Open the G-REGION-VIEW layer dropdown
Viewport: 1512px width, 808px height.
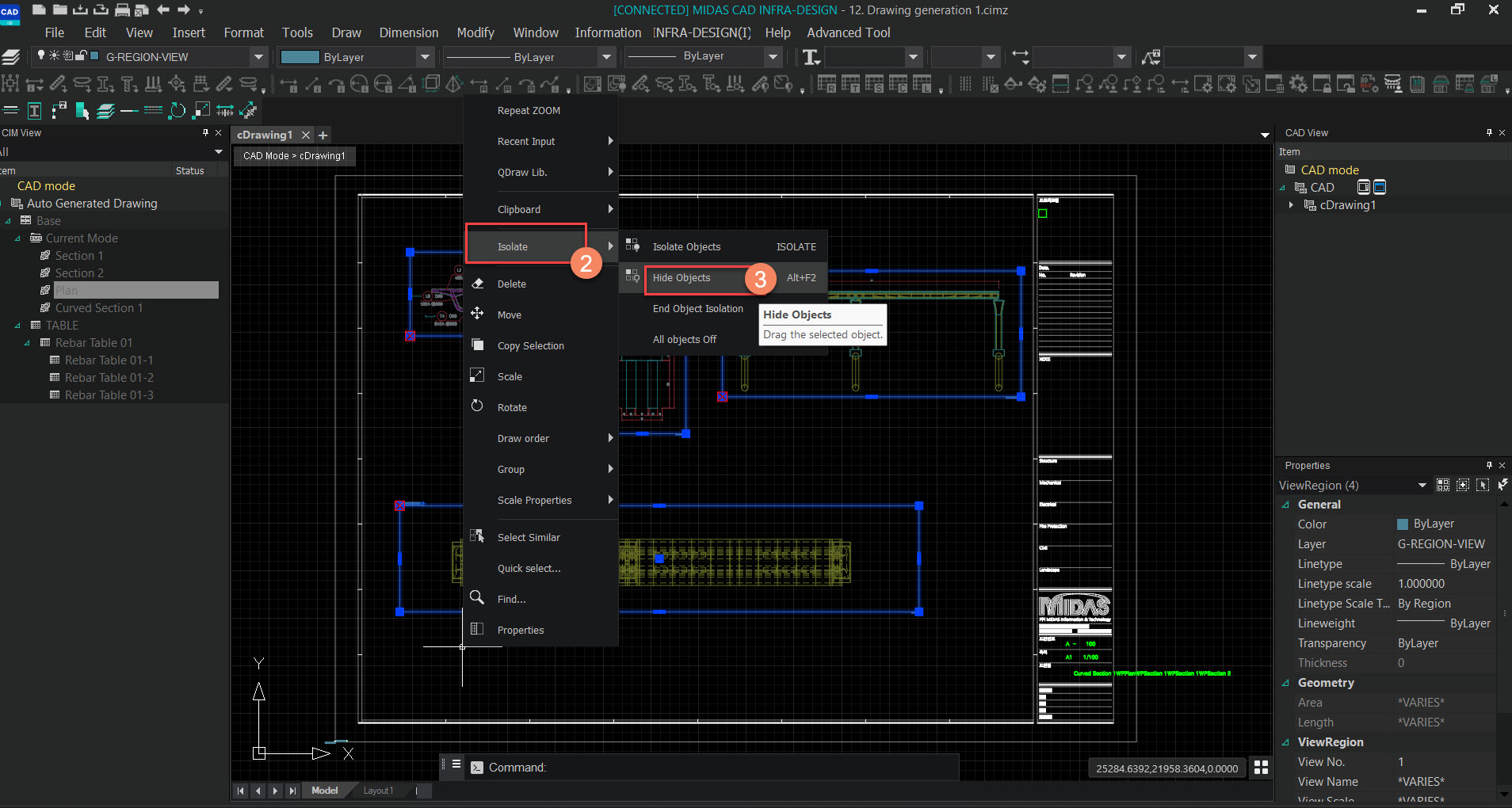point(258,57)
